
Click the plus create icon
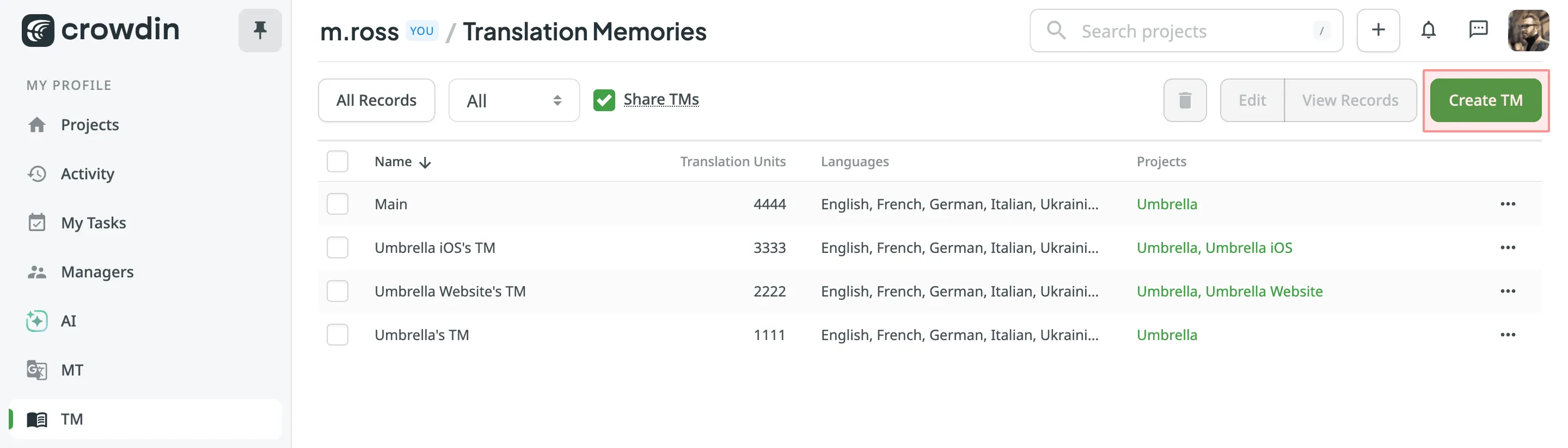click(x=1378, y=30)
